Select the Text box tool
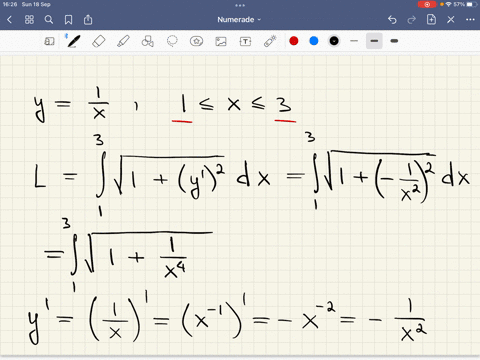The width and height of the screenshot is (480, 360). click(x=245, y=41)
